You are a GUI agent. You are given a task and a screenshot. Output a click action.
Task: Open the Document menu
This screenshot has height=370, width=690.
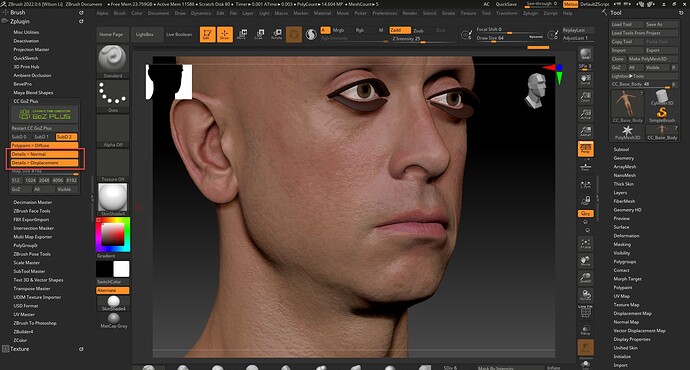(x=158, y=13)
